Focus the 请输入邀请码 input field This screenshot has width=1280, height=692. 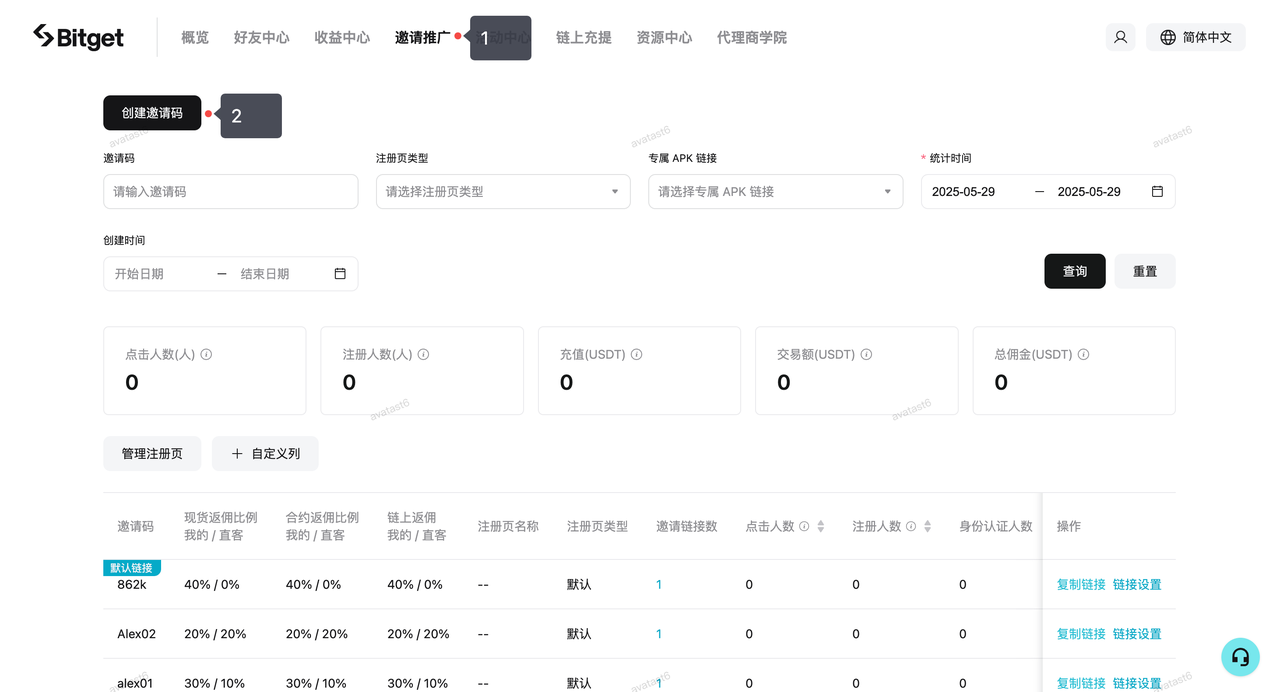coord(230,191)
